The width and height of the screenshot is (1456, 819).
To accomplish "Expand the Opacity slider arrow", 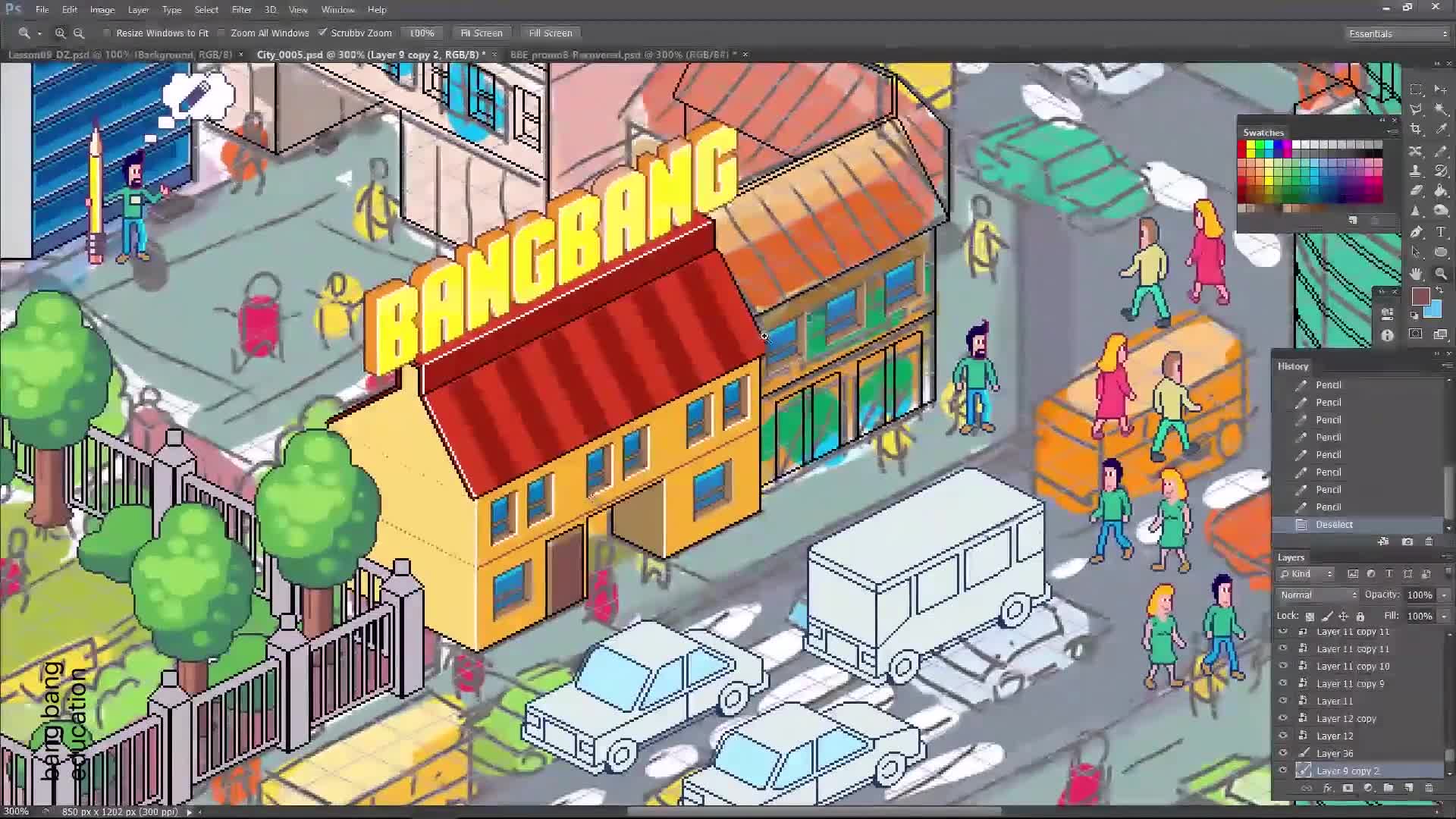I will coord(1444,595).
